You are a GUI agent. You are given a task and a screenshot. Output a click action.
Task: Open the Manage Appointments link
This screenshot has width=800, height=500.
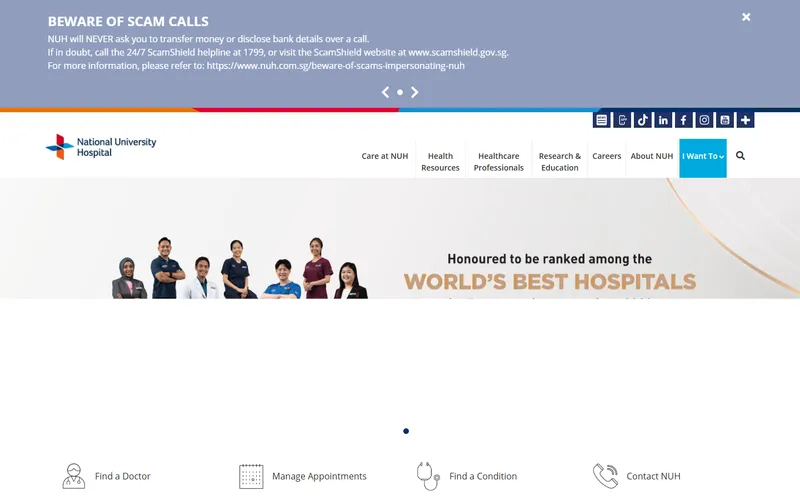tap(319, 476)
